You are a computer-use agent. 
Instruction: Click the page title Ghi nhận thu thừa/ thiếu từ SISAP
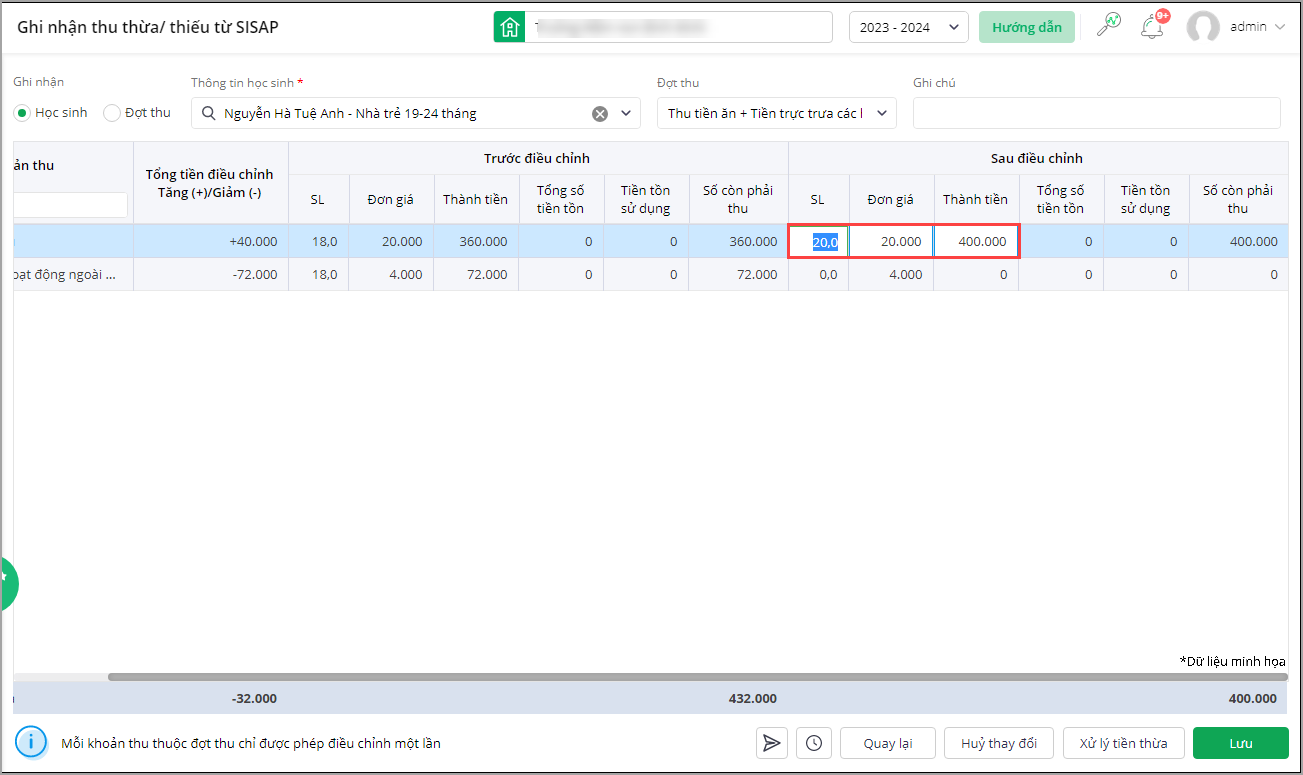click(148, 27)
